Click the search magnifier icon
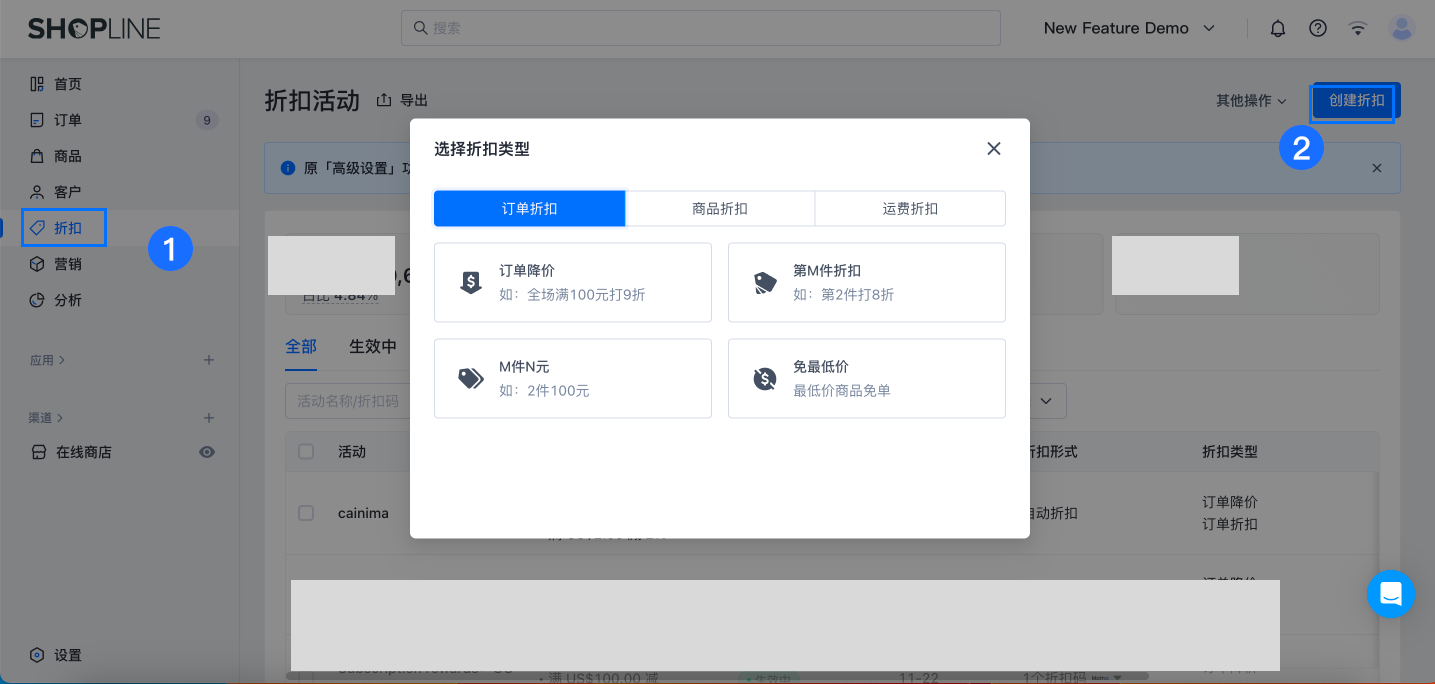 point(421,28)
